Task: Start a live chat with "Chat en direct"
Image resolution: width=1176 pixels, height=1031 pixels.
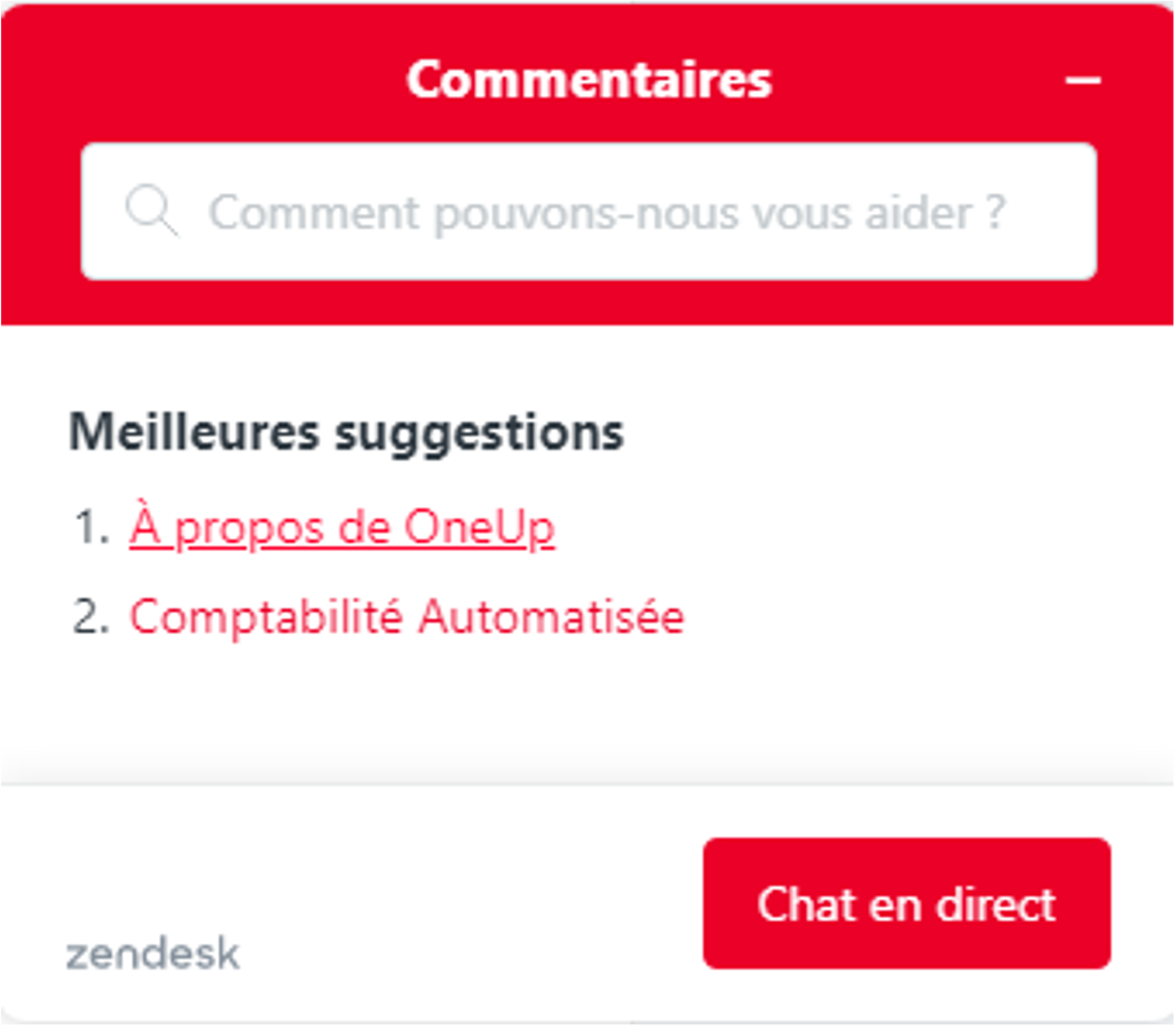Action: (907, 904)
